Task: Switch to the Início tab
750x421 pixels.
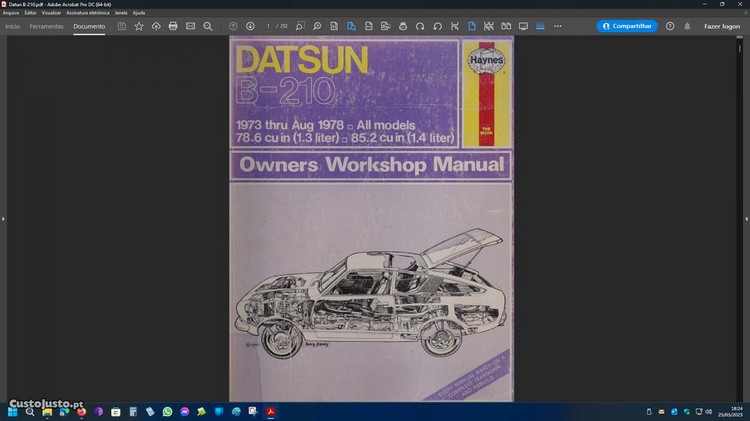Action: [x=13, y=26]
